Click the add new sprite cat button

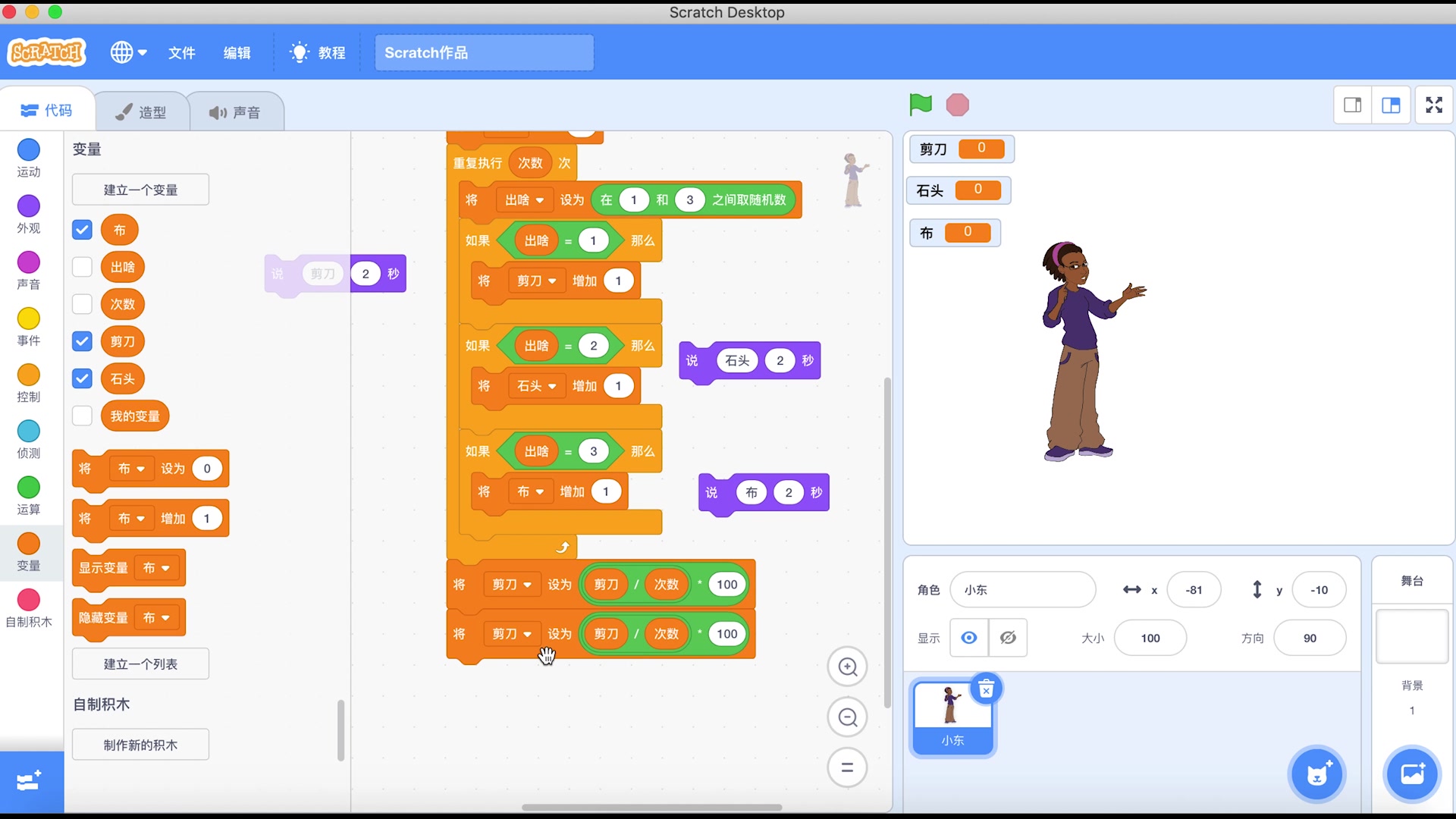[1317, 774]
